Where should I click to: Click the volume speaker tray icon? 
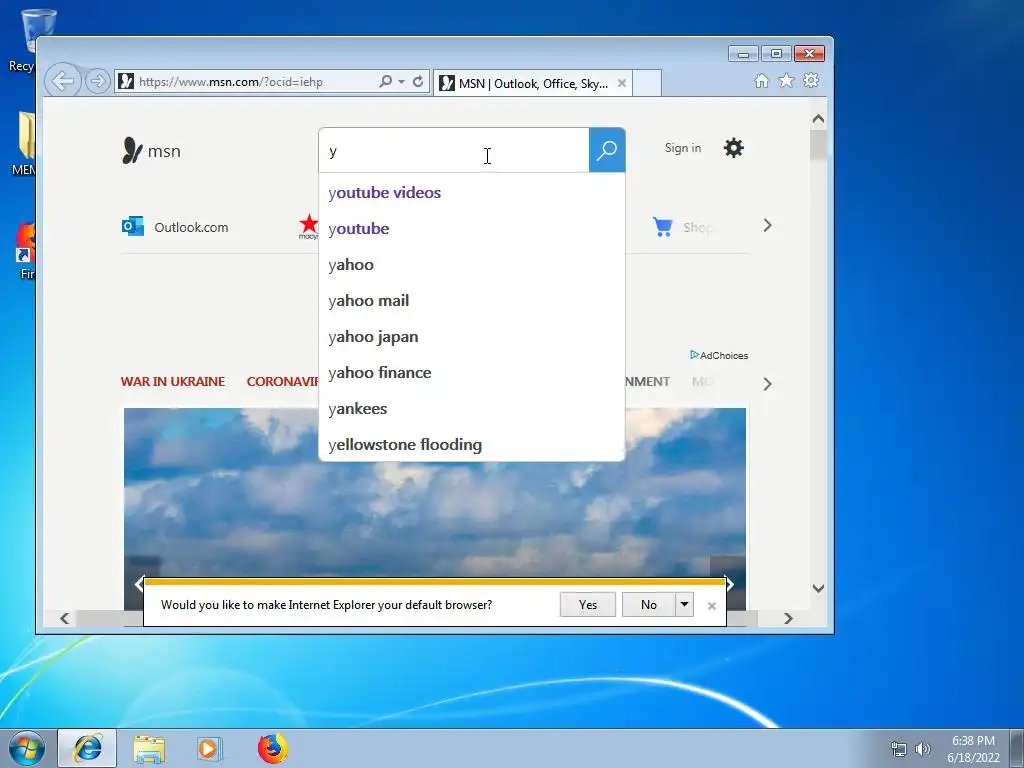pyautogui.click(x=922, y=749)
